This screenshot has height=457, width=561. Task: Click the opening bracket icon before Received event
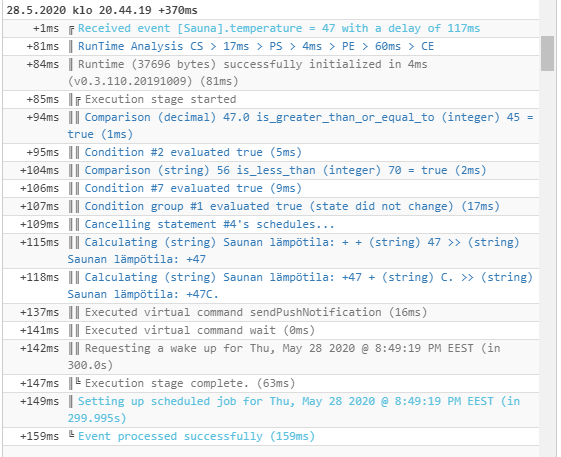[x=72, y=30]
